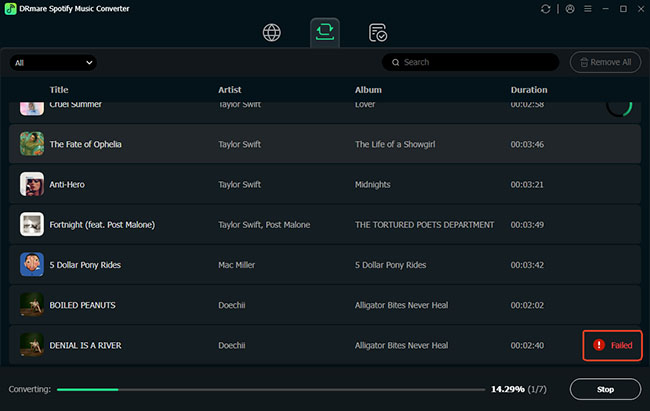
Task: Click the BOILED PEANUTS album thumbnail
Action: [x=32, y=305]
